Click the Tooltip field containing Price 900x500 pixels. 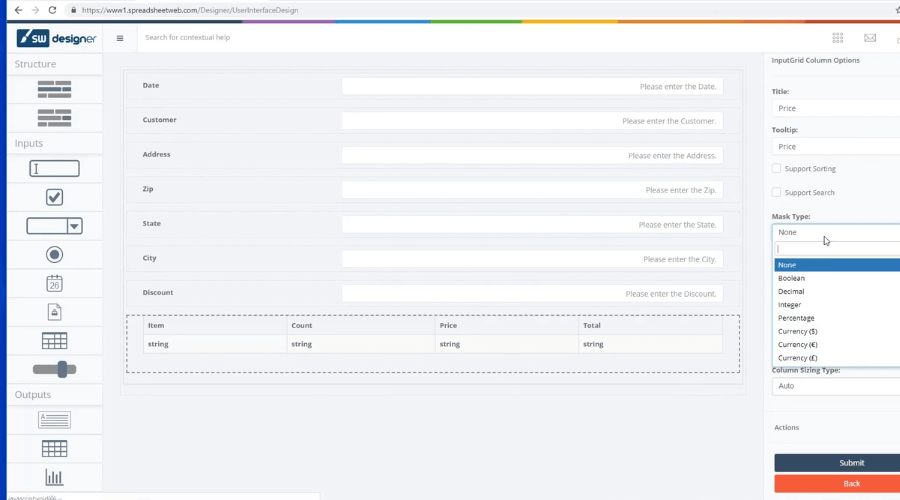tap(836, 146)
